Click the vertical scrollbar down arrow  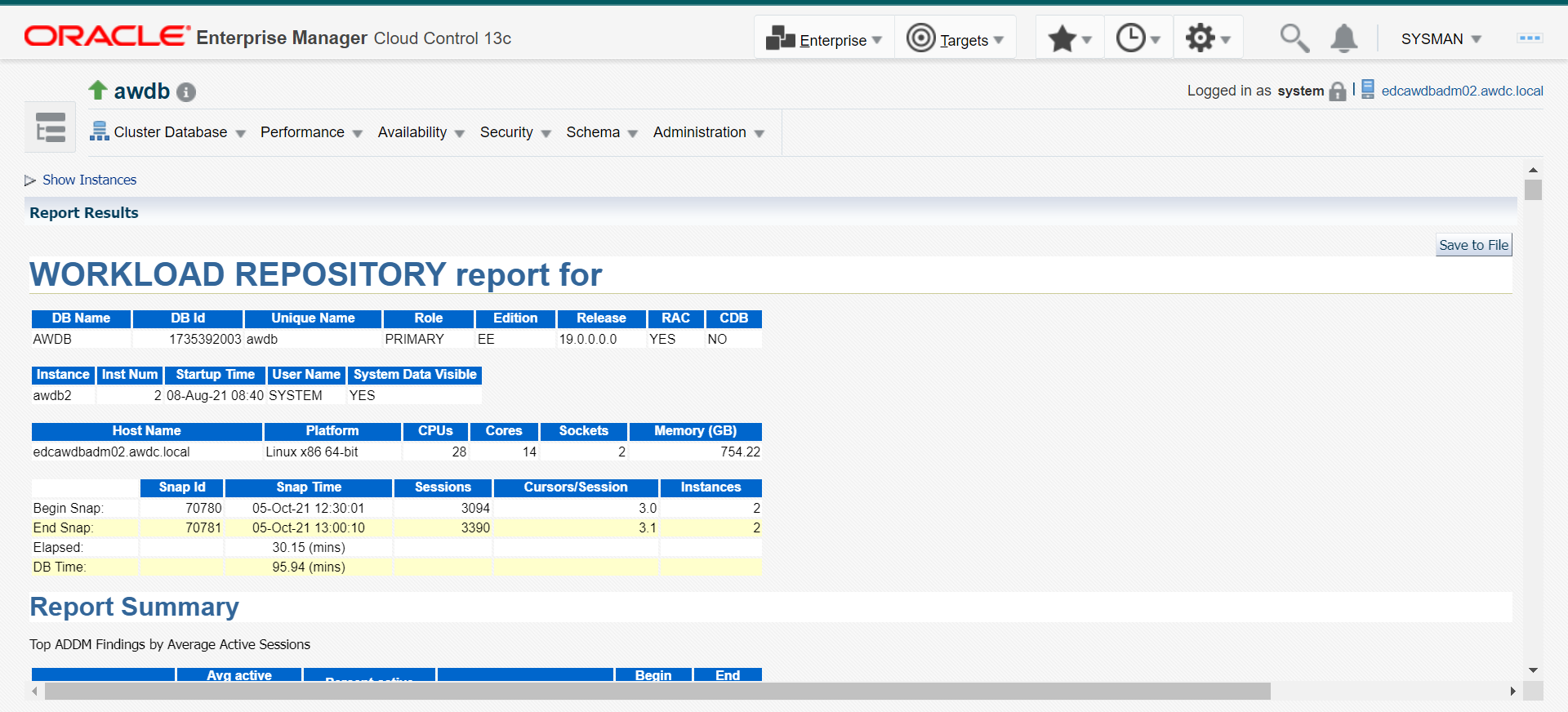[1533, 670]
